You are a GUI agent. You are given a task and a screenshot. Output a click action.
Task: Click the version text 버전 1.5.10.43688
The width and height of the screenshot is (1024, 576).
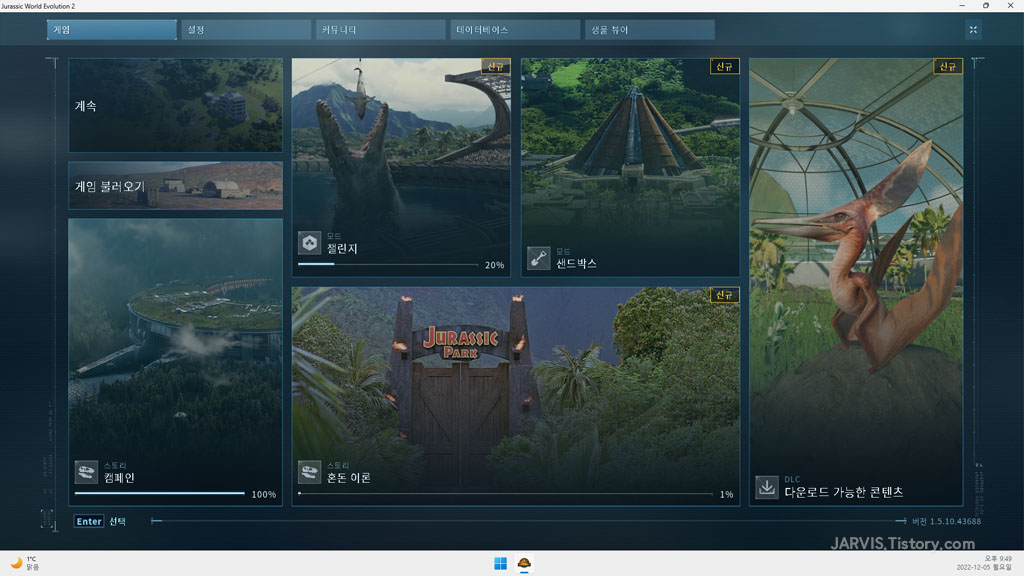946,521
